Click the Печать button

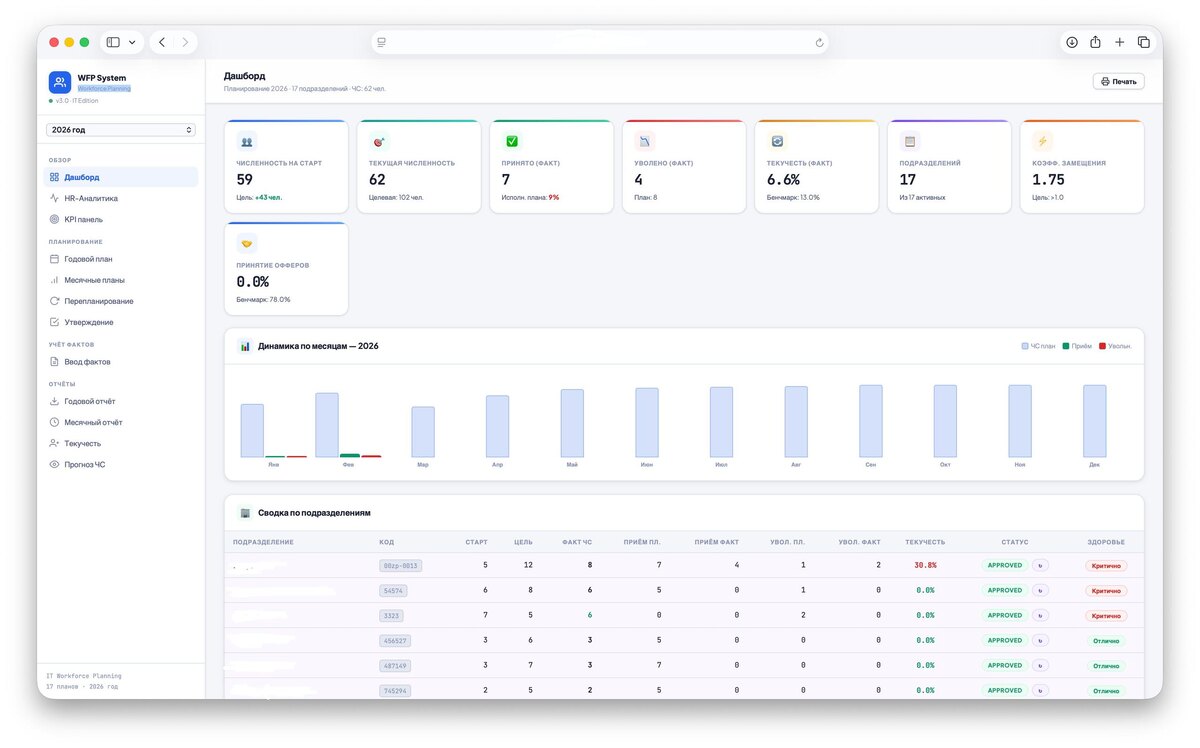tap(1118, 81)
